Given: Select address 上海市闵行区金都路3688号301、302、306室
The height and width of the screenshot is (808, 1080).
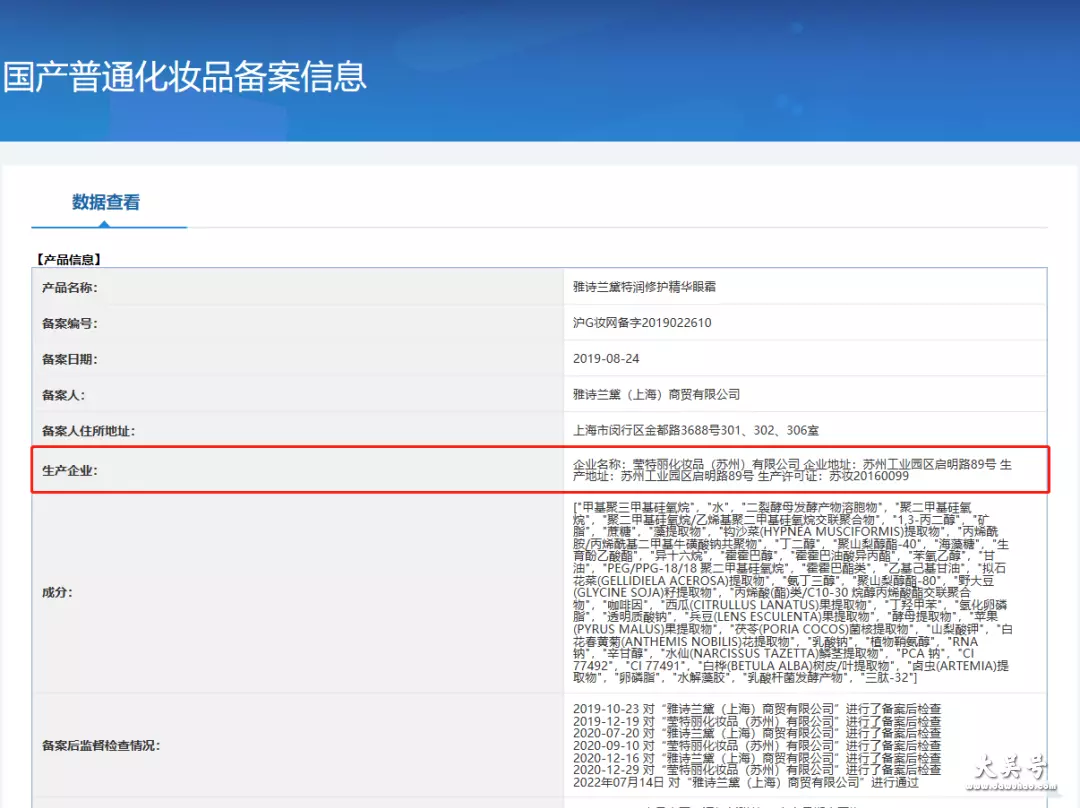Looking at the screenshot, I should pyautogui.click(x=696, y=430).
